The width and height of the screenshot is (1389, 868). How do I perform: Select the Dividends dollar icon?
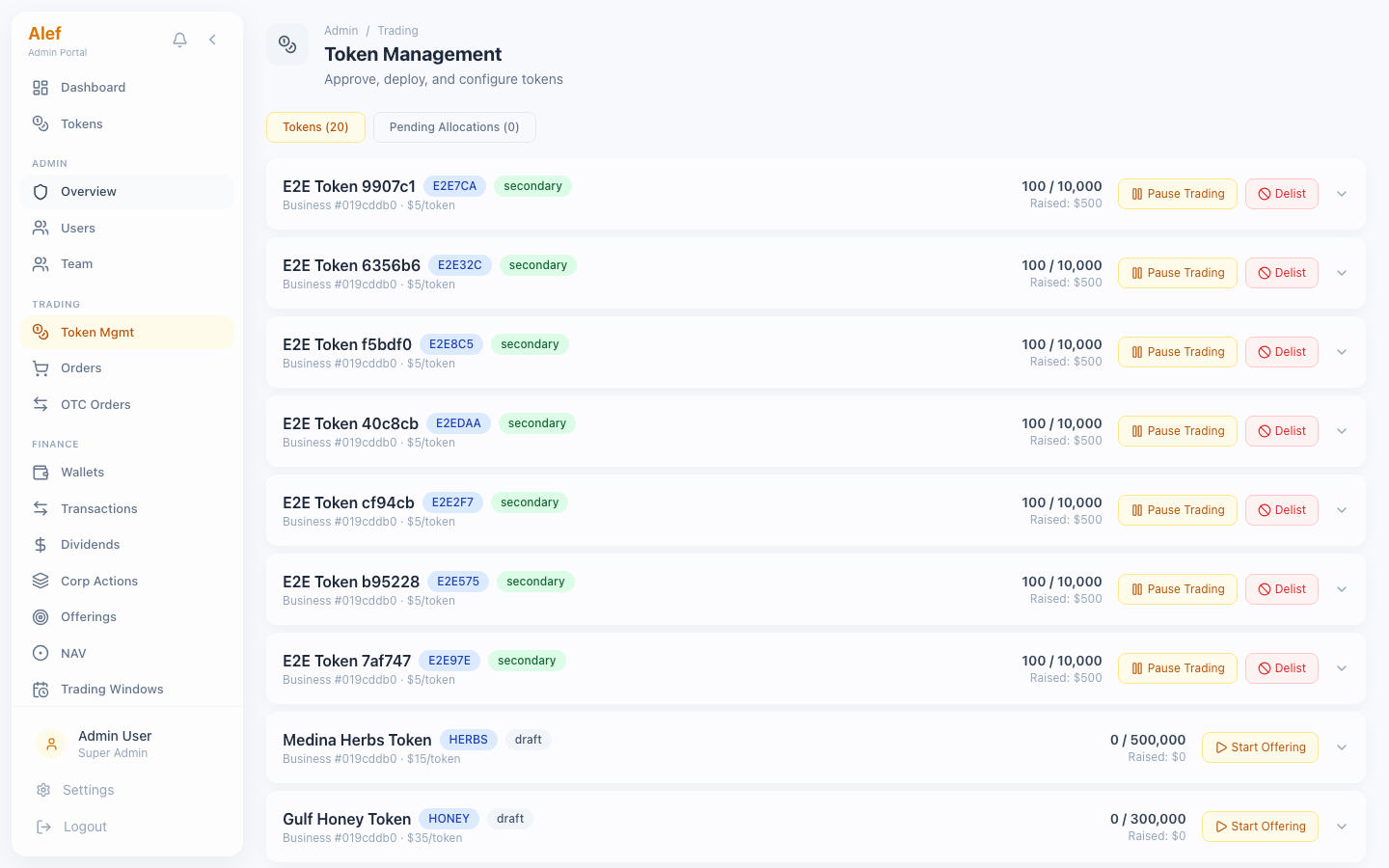tap(40, 544)
